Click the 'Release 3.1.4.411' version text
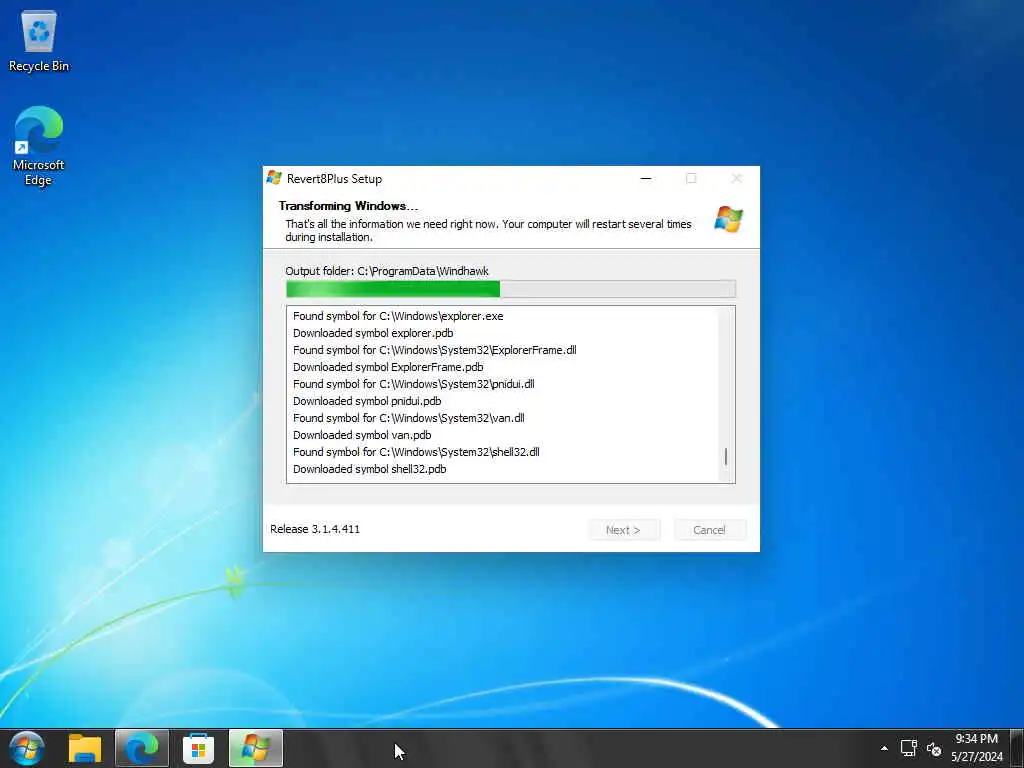The width and height of the screenshot is (1024, 768). 315,529
